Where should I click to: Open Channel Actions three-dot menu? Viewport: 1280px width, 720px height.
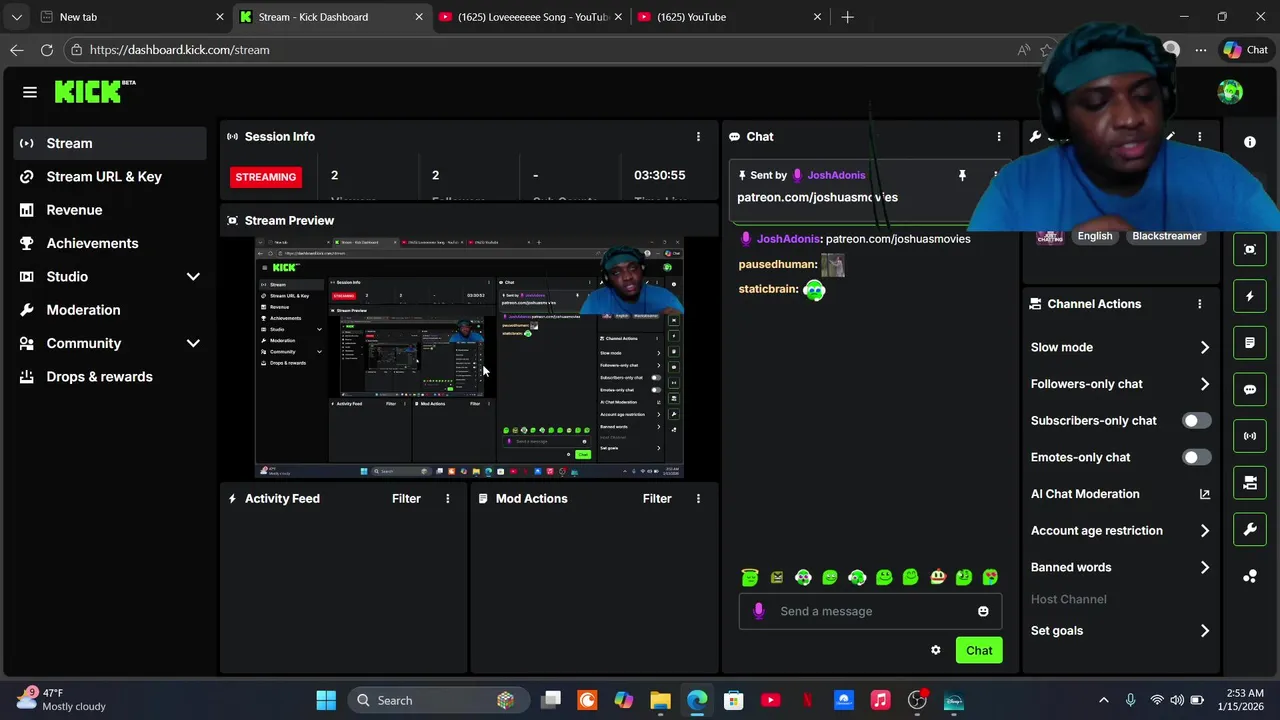tap(1199, 304)
